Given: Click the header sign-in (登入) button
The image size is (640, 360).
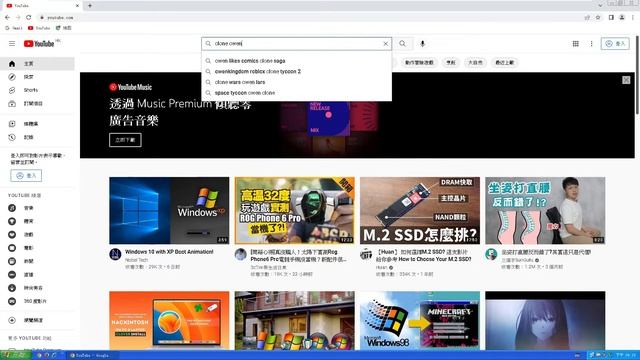Looking at the screenshot, I should pyautogui.click(x=615, y=44).
